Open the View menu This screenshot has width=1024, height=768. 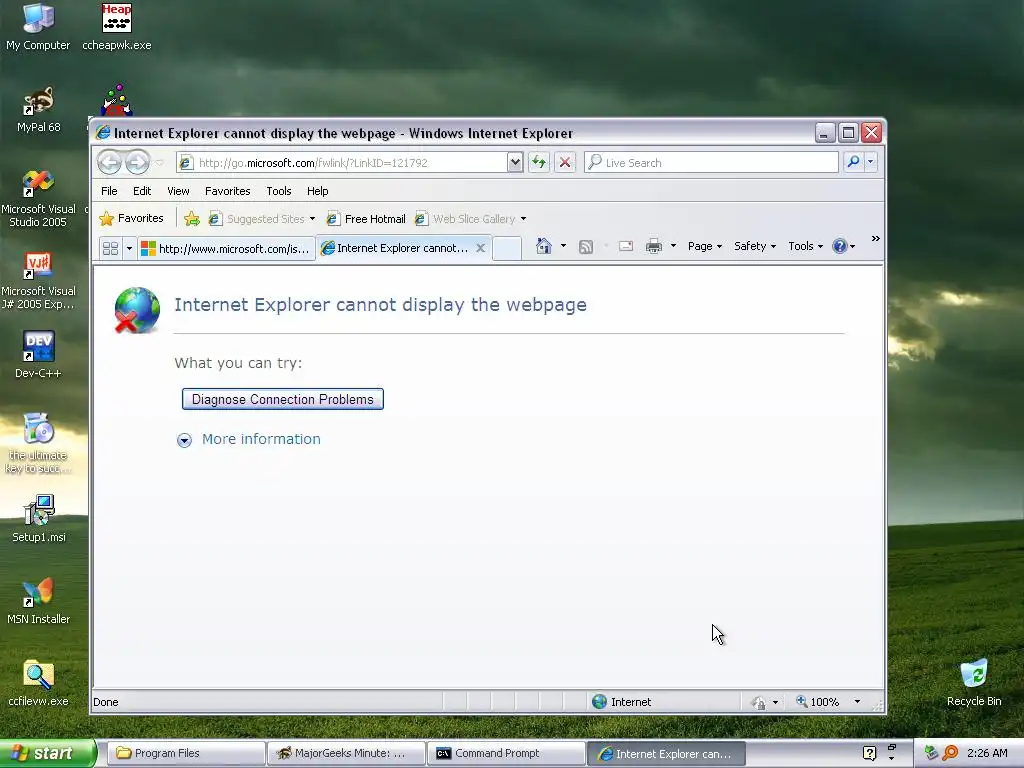[178, 191]
